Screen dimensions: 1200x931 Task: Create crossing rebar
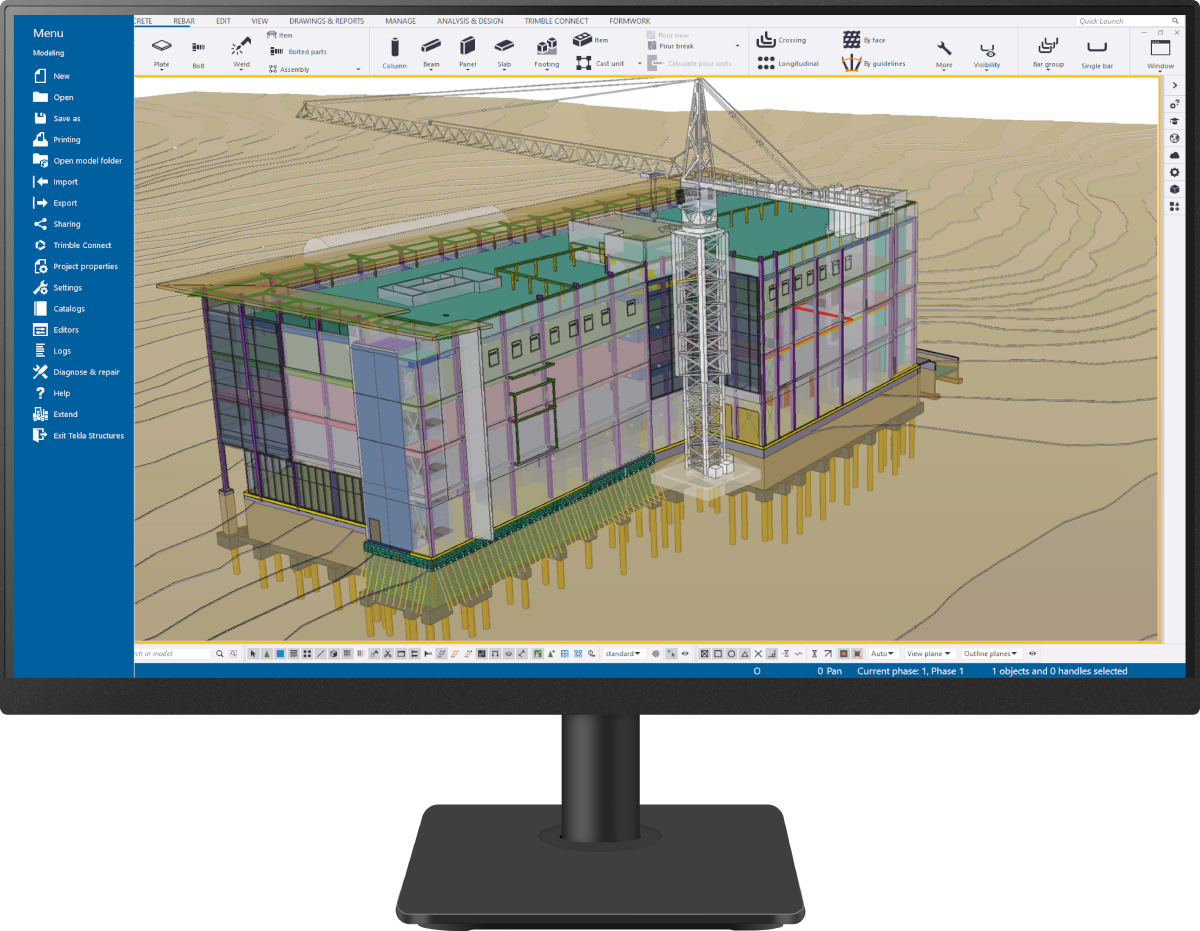(781, 39)
